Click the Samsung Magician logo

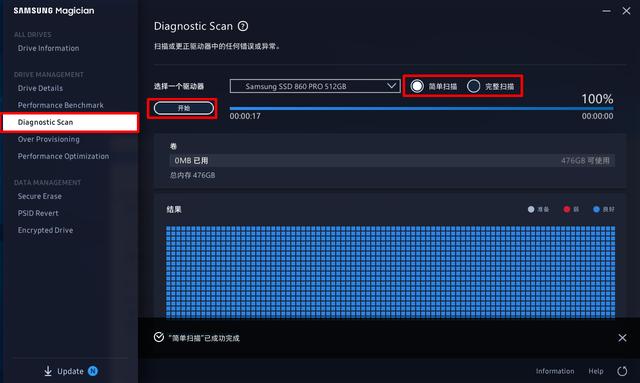[x=54, y=11]
